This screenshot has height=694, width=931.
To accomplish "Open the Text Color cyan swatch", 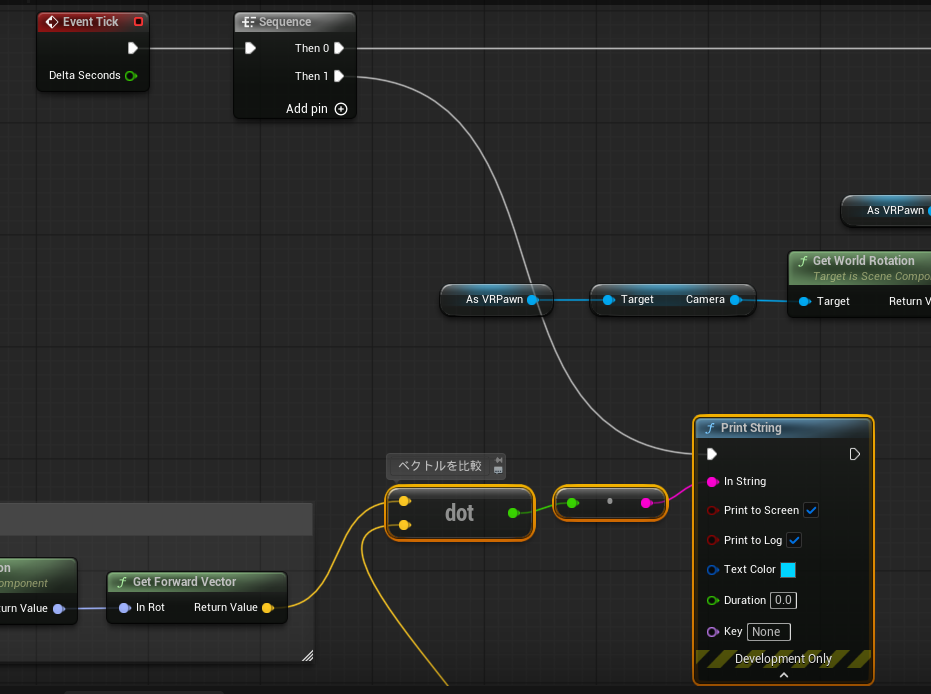I will point(788,570).
